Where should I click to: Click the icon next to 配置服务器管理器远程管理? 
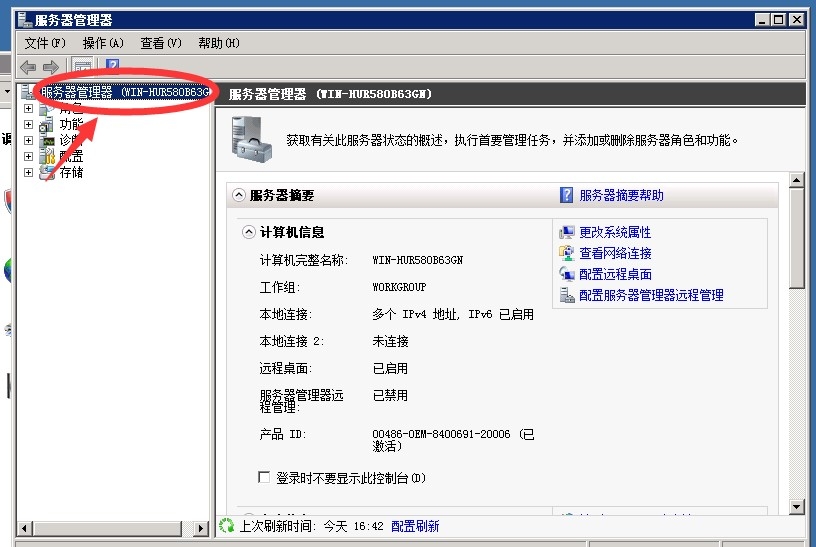[567, 295]
